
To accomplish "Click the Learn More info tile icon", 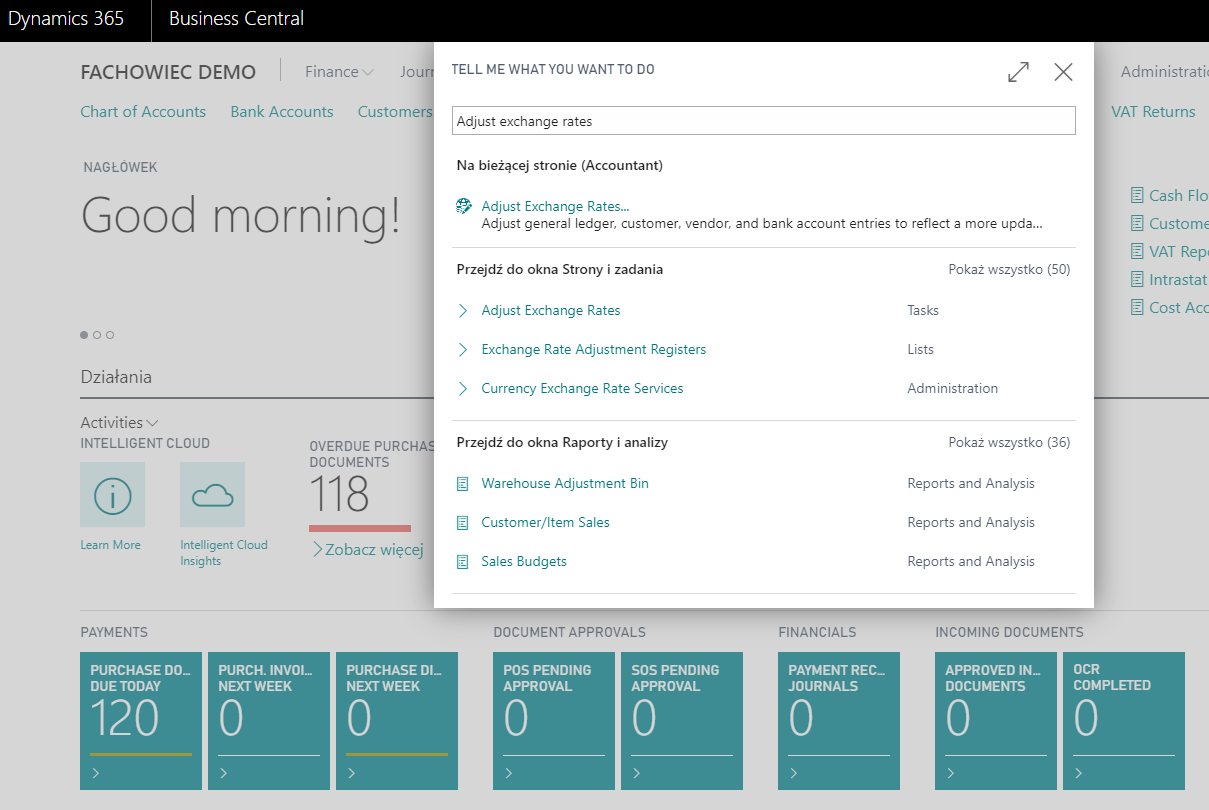I will click(x=112, y=494).
